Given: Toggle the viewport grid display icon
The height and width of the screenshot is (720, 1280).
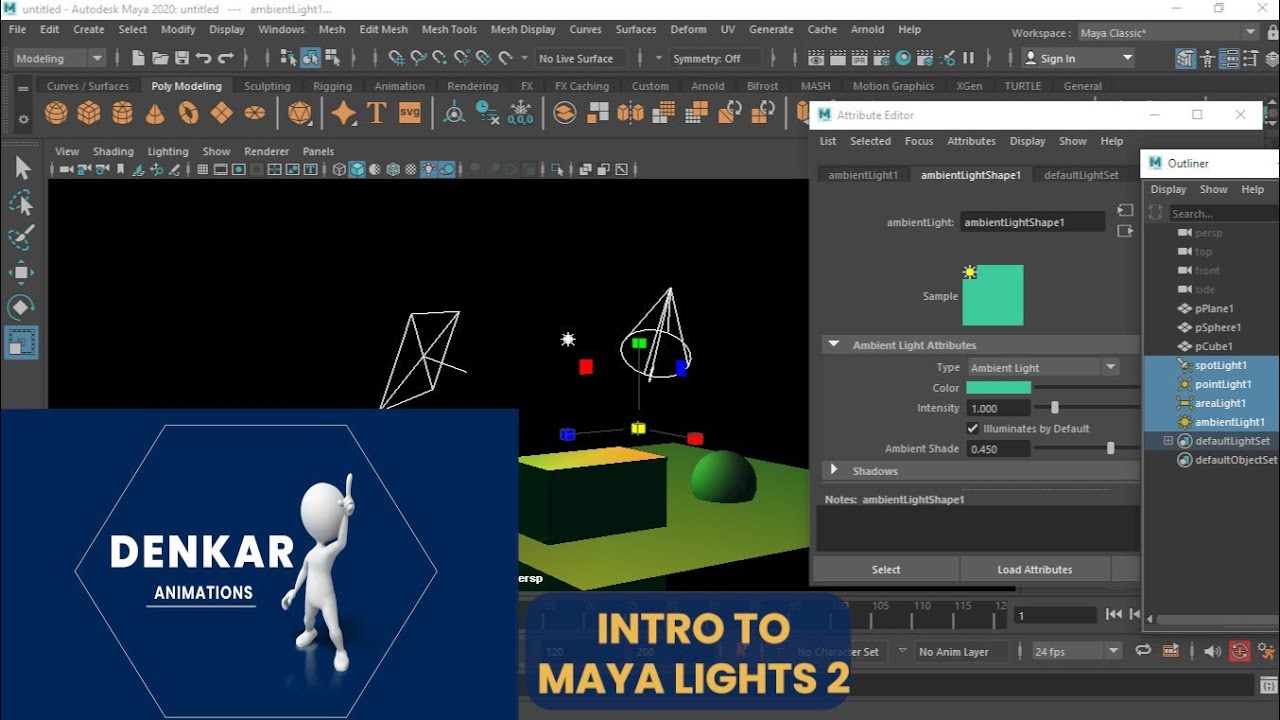Looking at the screenshot, I should click(x=203, y=169).
